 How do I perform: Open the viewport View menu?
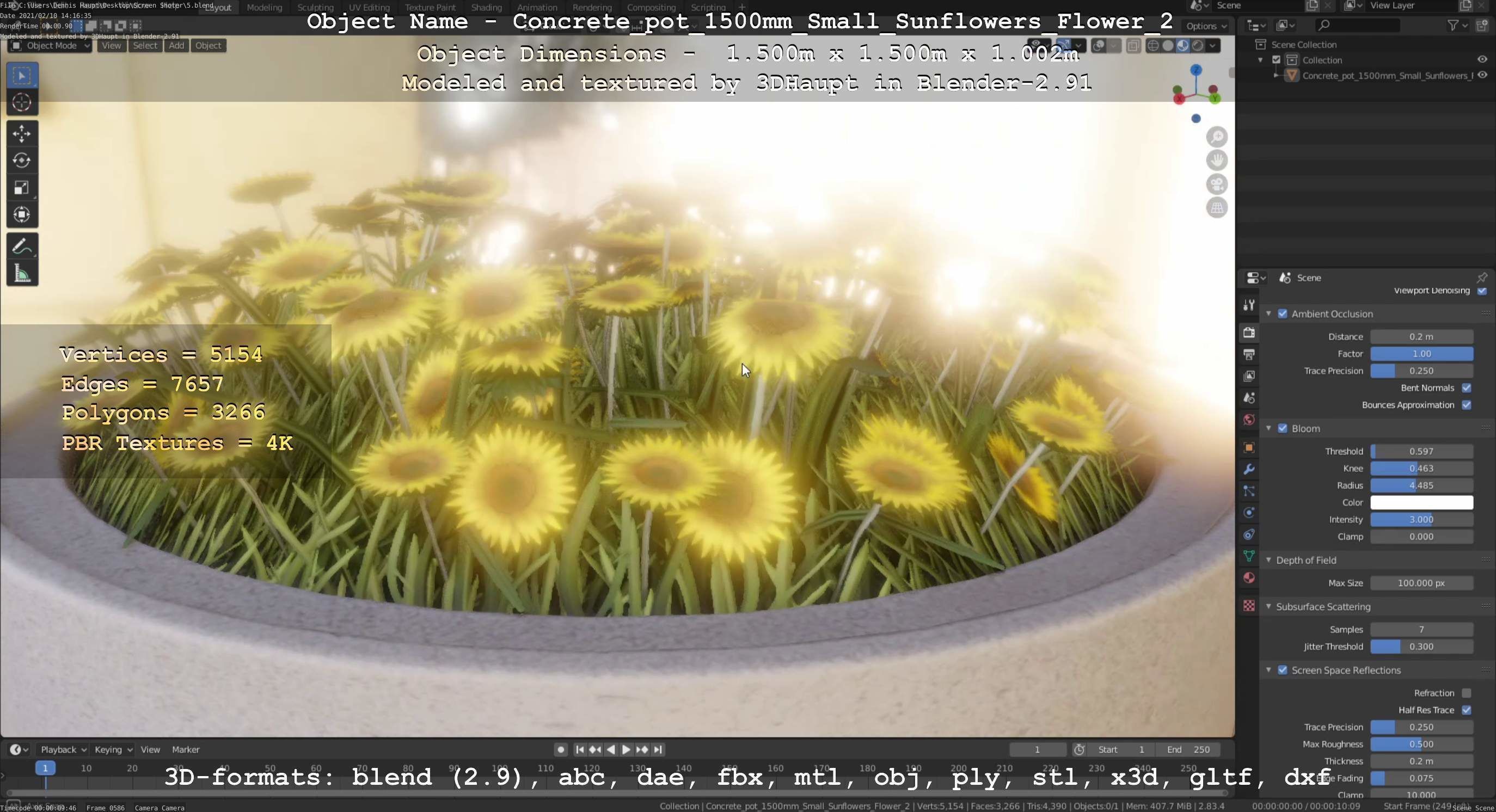(x=112, y=46)
